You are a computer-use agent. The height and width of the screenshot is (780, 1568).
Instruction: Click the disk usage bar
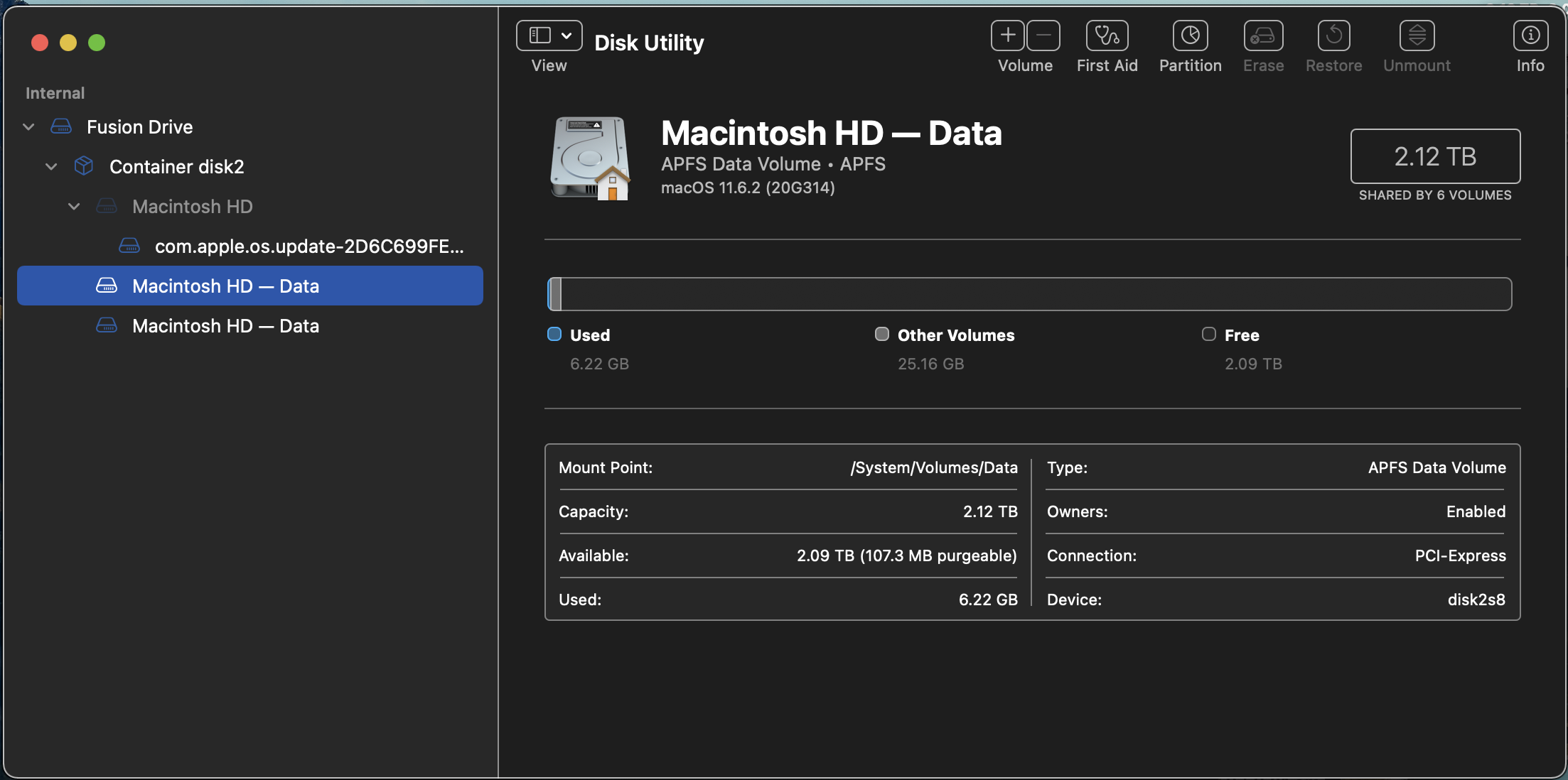[1029, 294]
